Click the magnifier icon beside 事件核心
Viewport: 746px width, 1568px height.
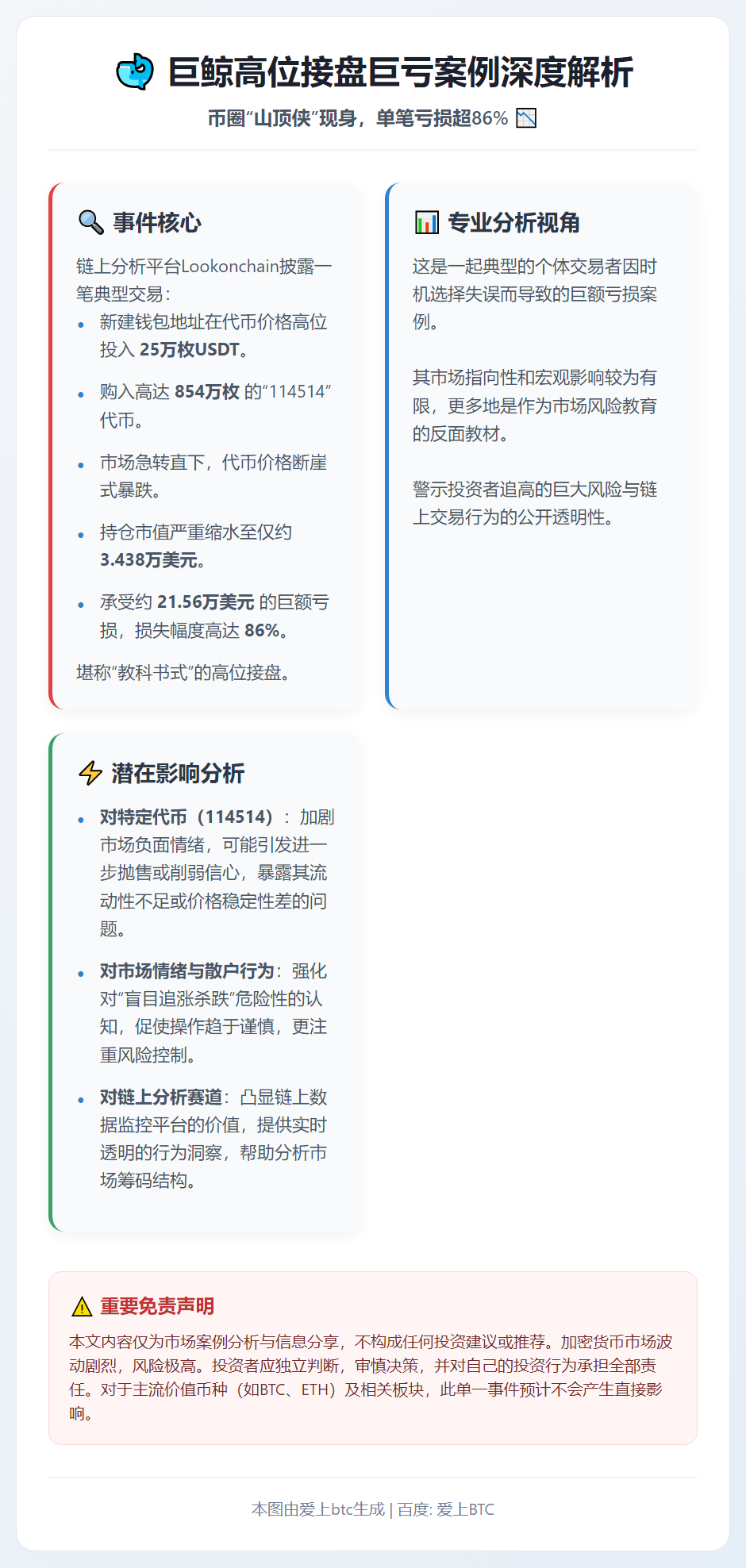tap(91, 222)
